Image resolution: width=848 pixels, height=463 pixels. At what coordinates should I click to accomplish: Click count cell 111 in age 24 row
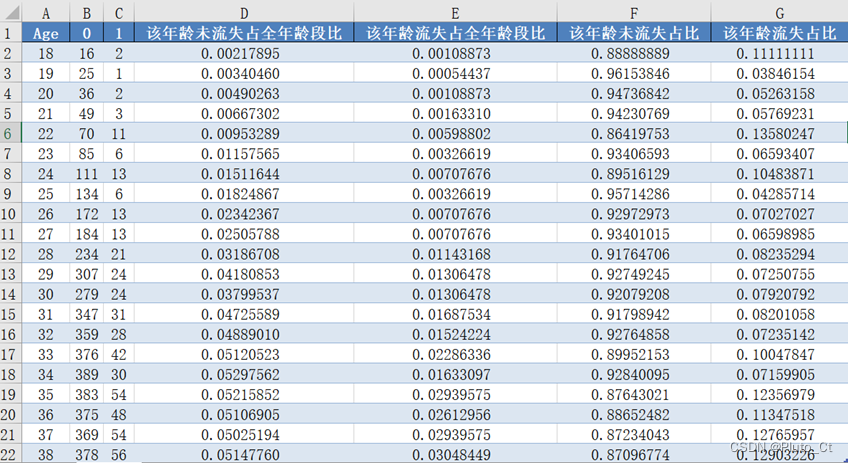click(87, 174)
